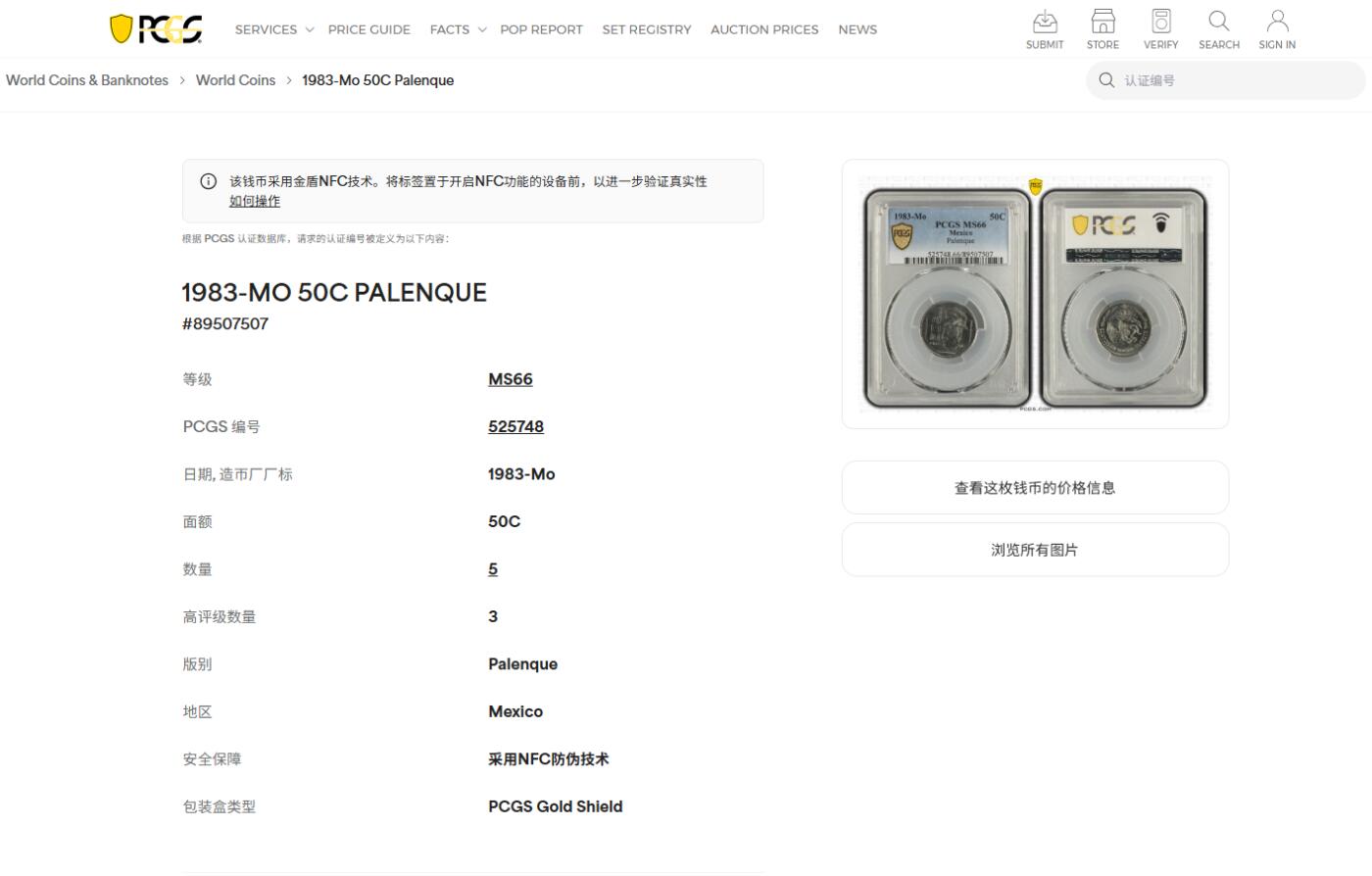This screenshot has width=1372, height=876.
Task: Open the Price Guide menu item
Action: [369, 29]
